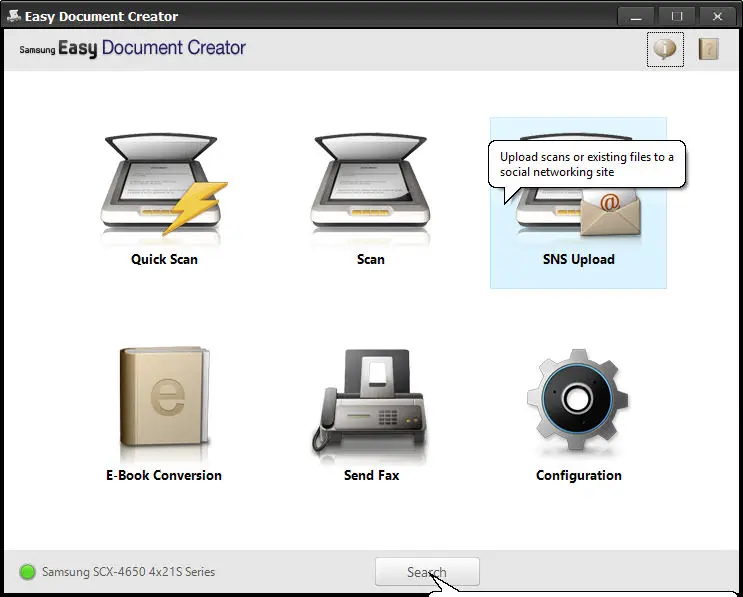Click the info speech bubble icon
The width and height of the screenshot is (743, 597).
(665, 49)
